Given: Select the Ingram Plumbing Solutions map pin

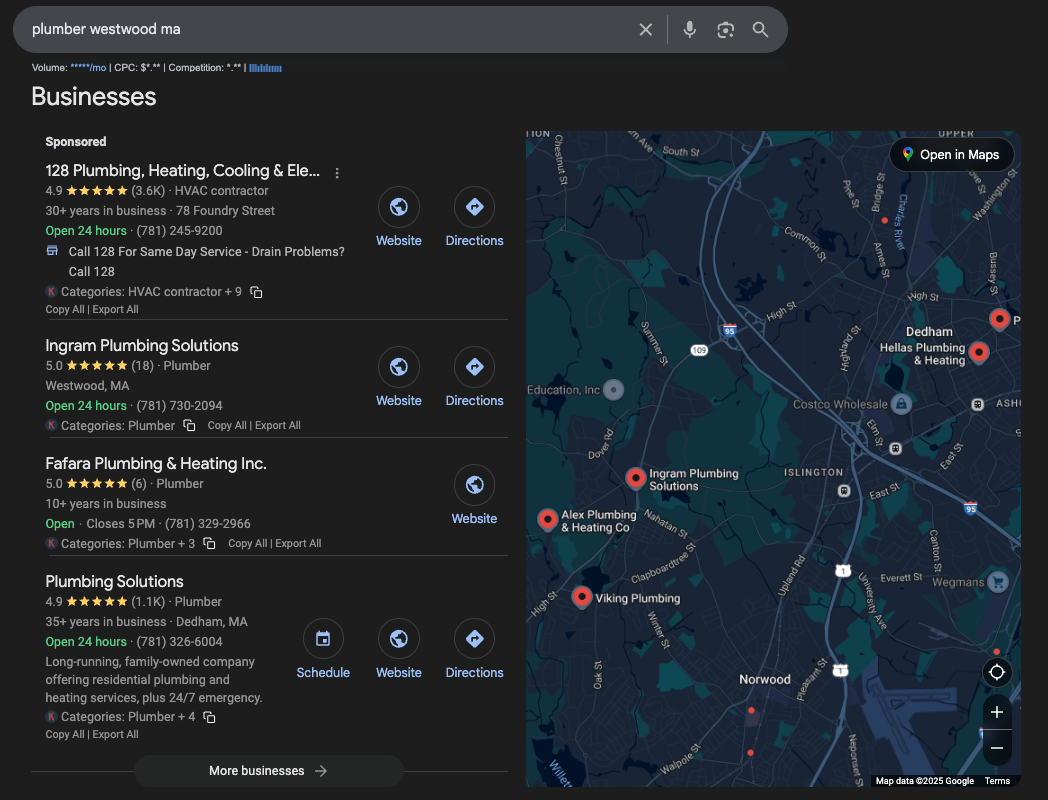Looking at the screenshot, I should click(x=636, y=479).
